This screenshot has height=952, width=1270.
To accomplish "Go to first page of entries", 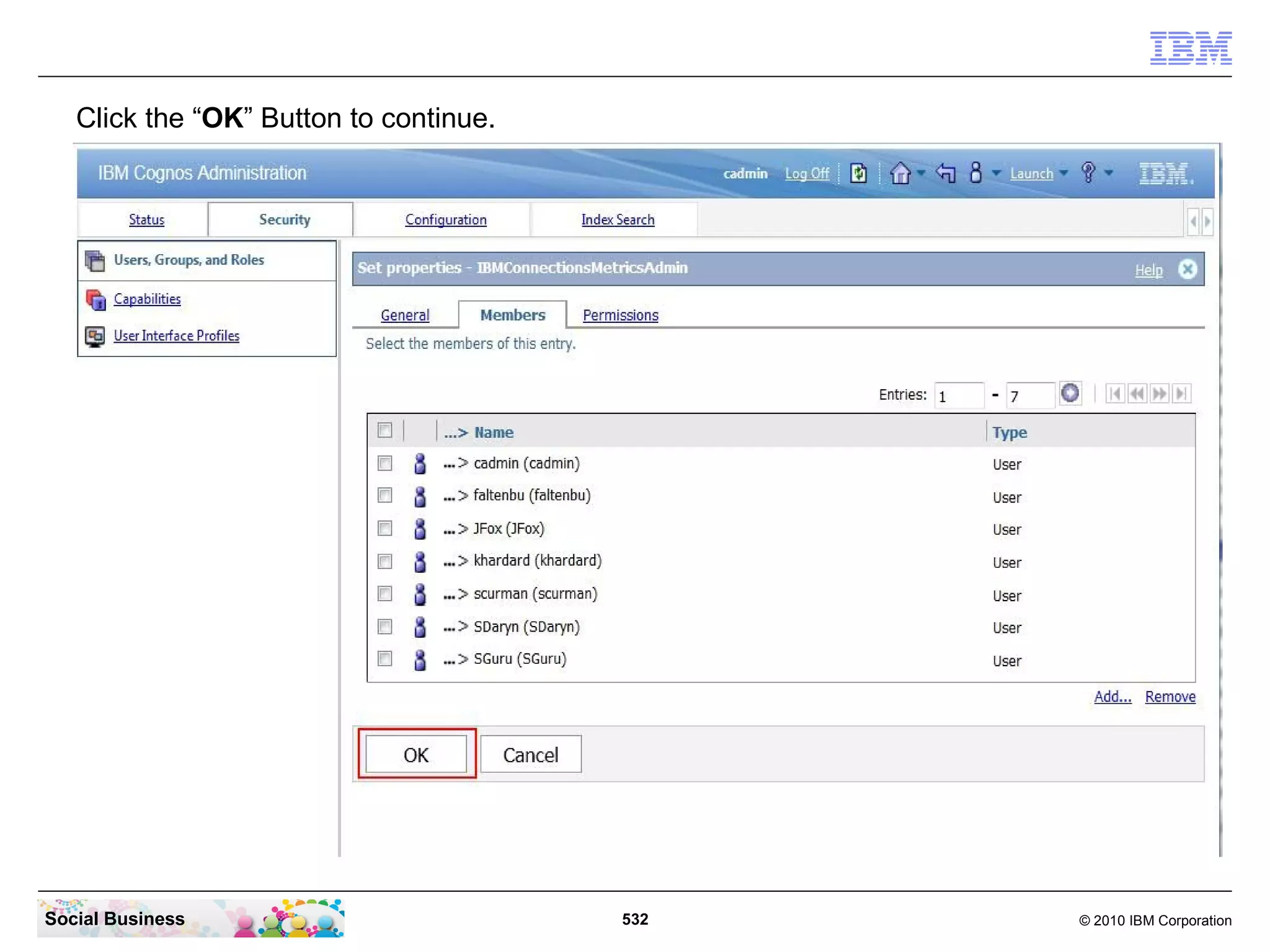I will [1114, 394].
